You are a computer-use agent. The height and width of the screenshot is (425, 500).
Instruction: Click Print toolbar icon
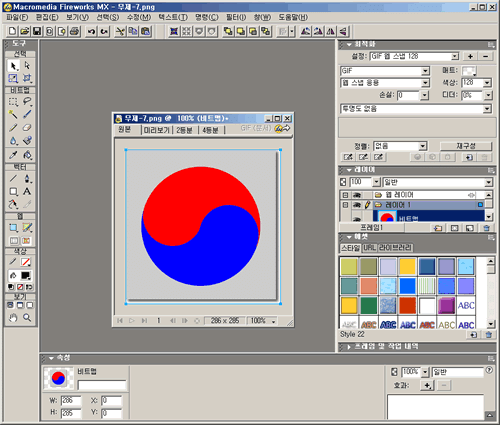[x=75, y=31]
